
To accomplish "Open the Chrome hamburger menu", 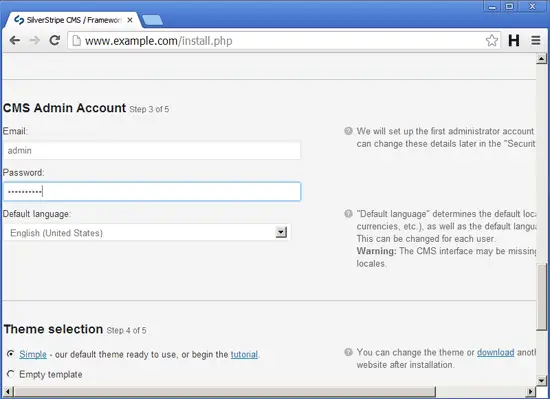I will (536, 41).
